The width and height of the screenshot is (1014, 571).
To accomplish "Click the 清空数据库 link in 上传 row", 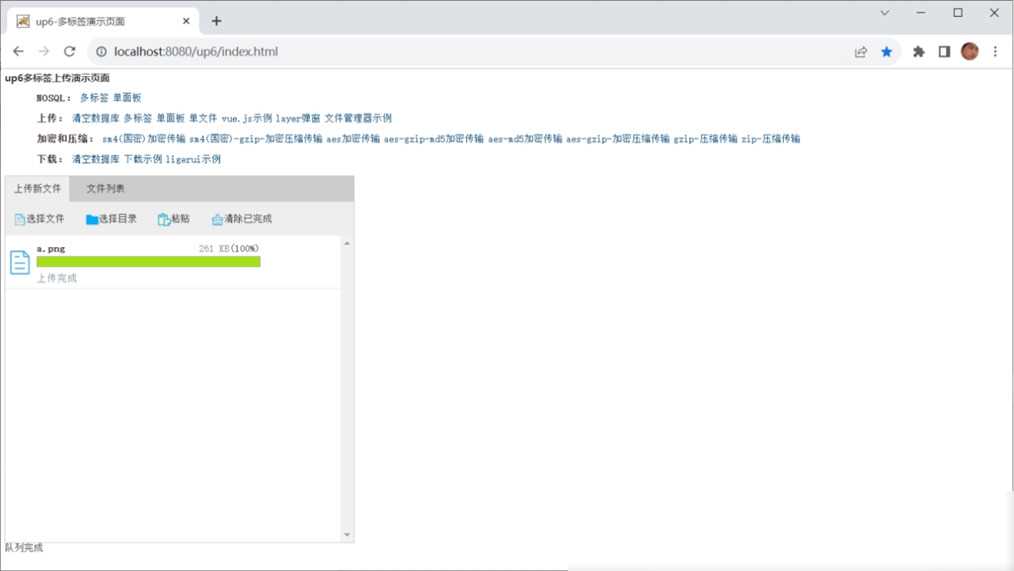I will tap(96, 118).
